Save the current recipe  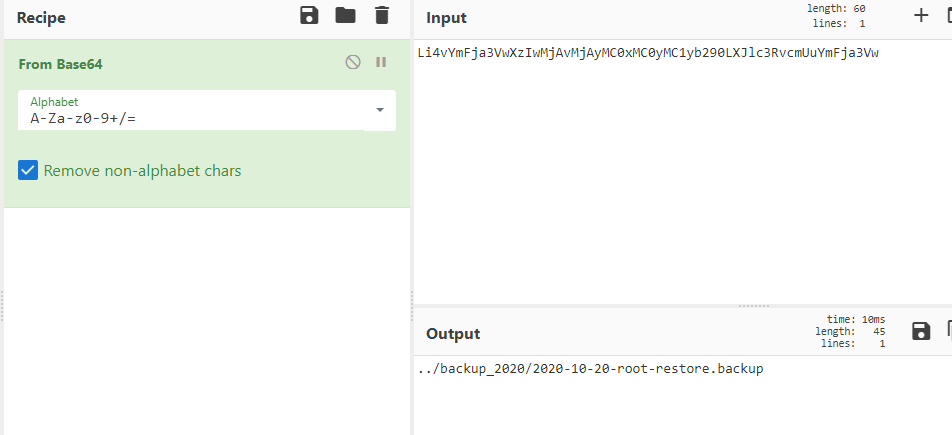[x=310, y=15]
